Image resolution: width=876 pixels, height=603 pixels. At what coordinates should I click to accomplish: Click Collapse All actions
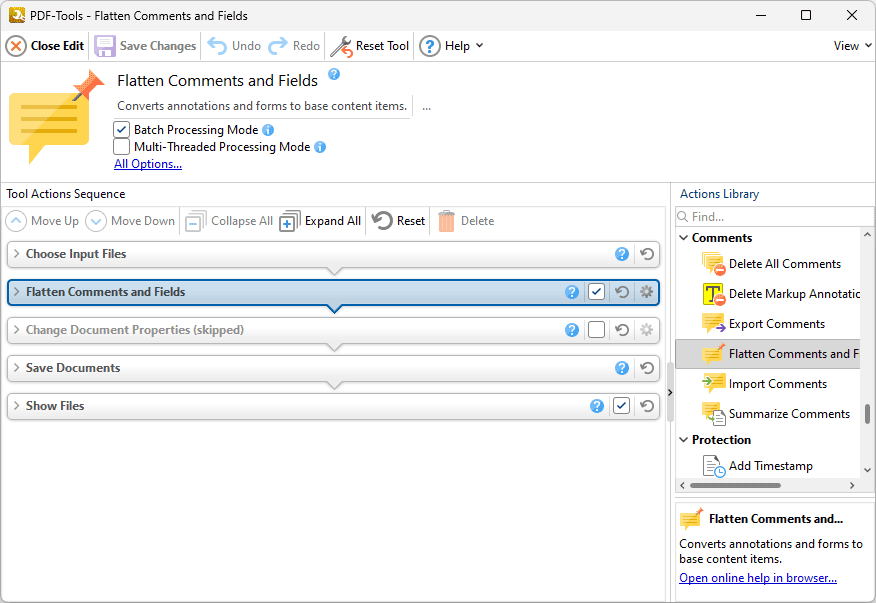click(x=229, y=221)
